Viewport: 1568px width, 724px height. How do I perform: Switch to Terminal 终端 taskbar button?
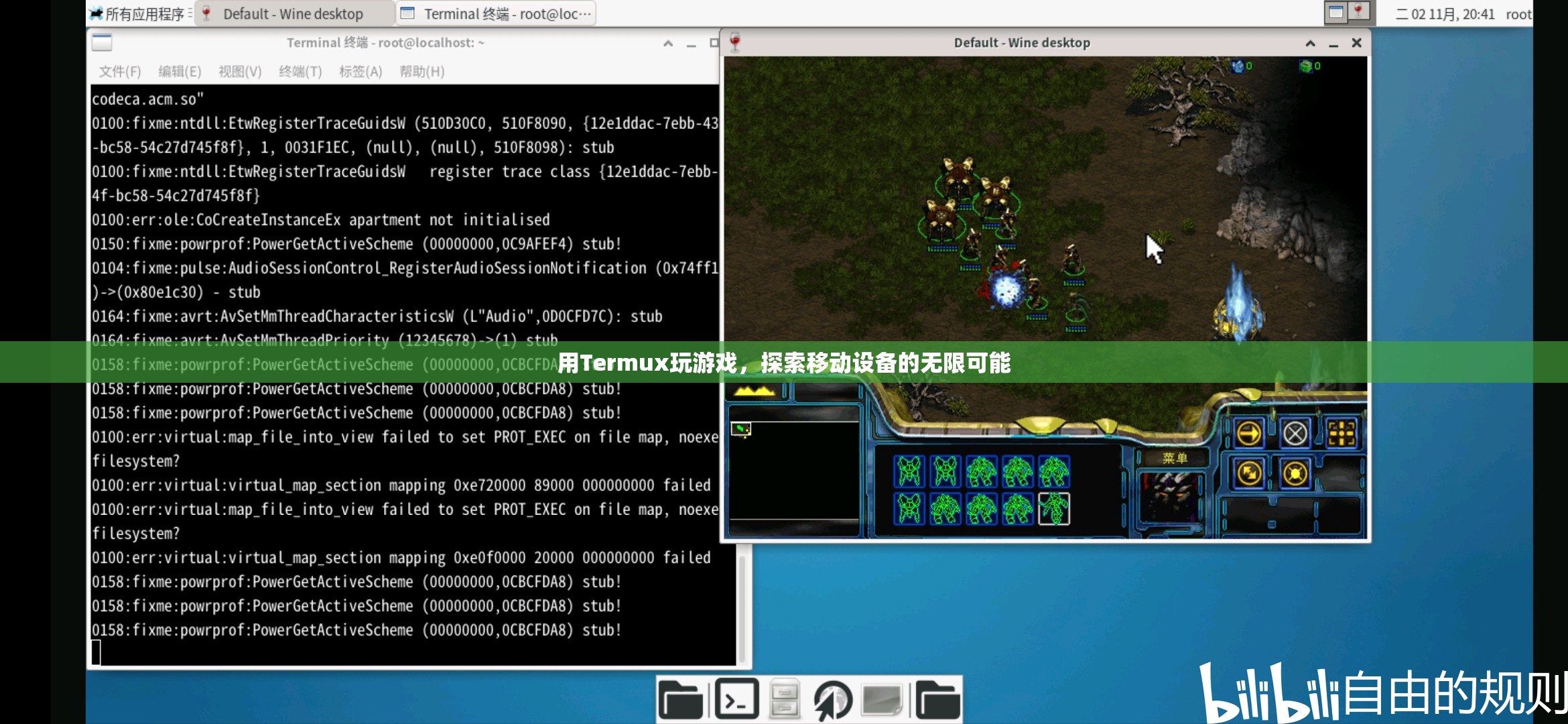tap(496, 13)
